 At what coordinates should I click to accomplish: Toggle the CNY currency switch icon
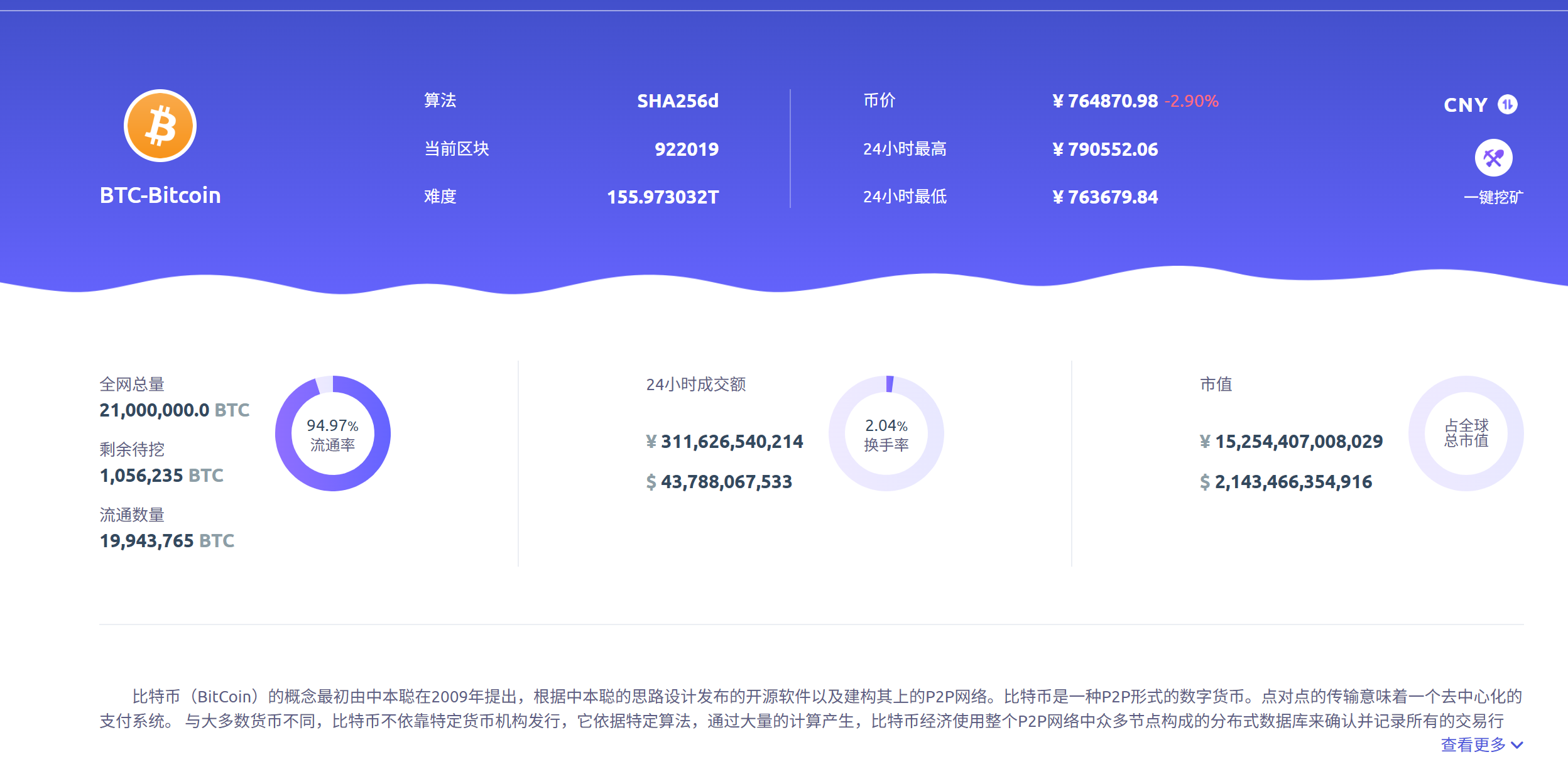point(1507,104)
